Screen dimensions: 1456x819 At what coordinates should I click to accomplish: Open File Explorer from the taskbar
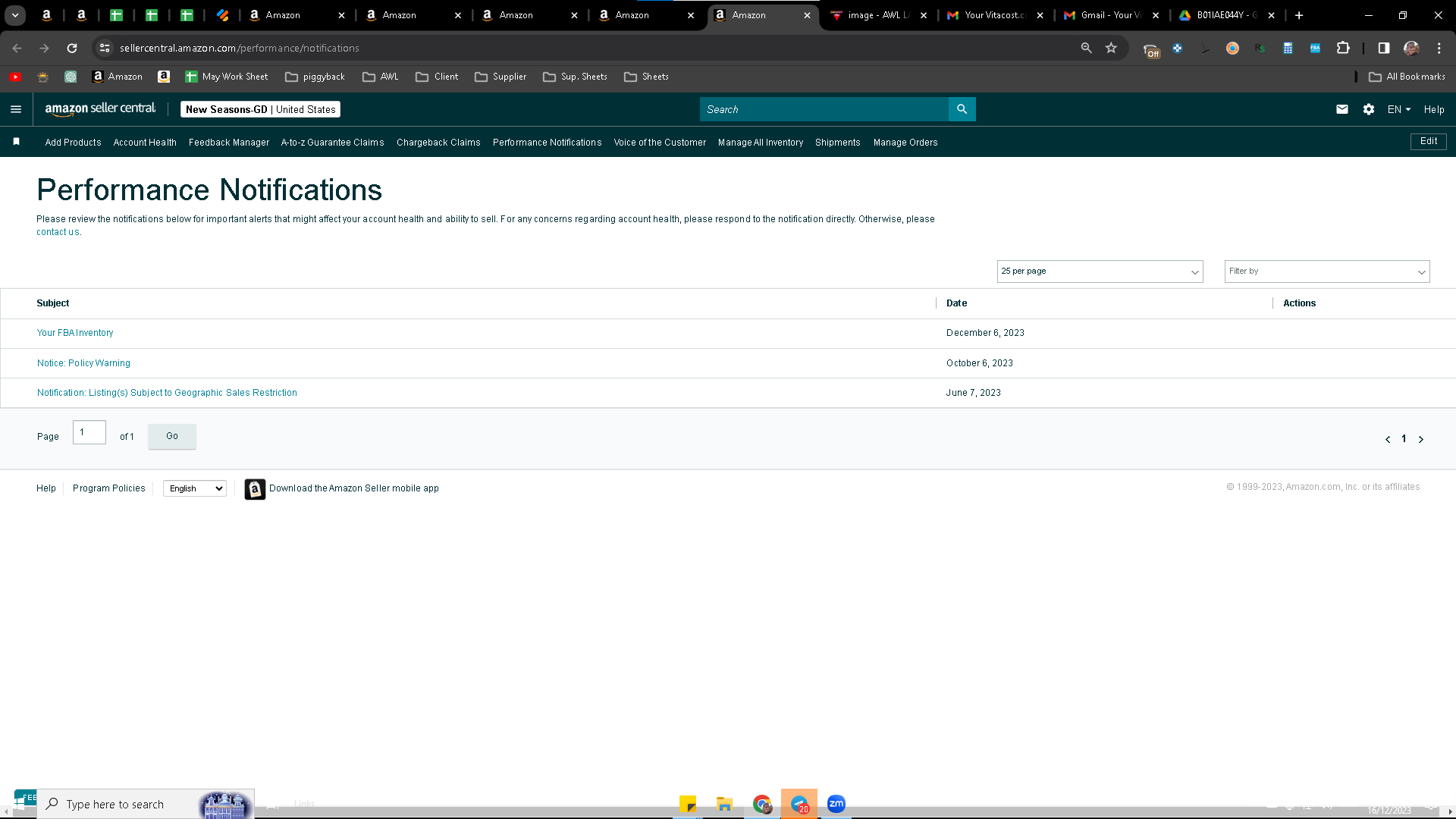pos(725,804)
